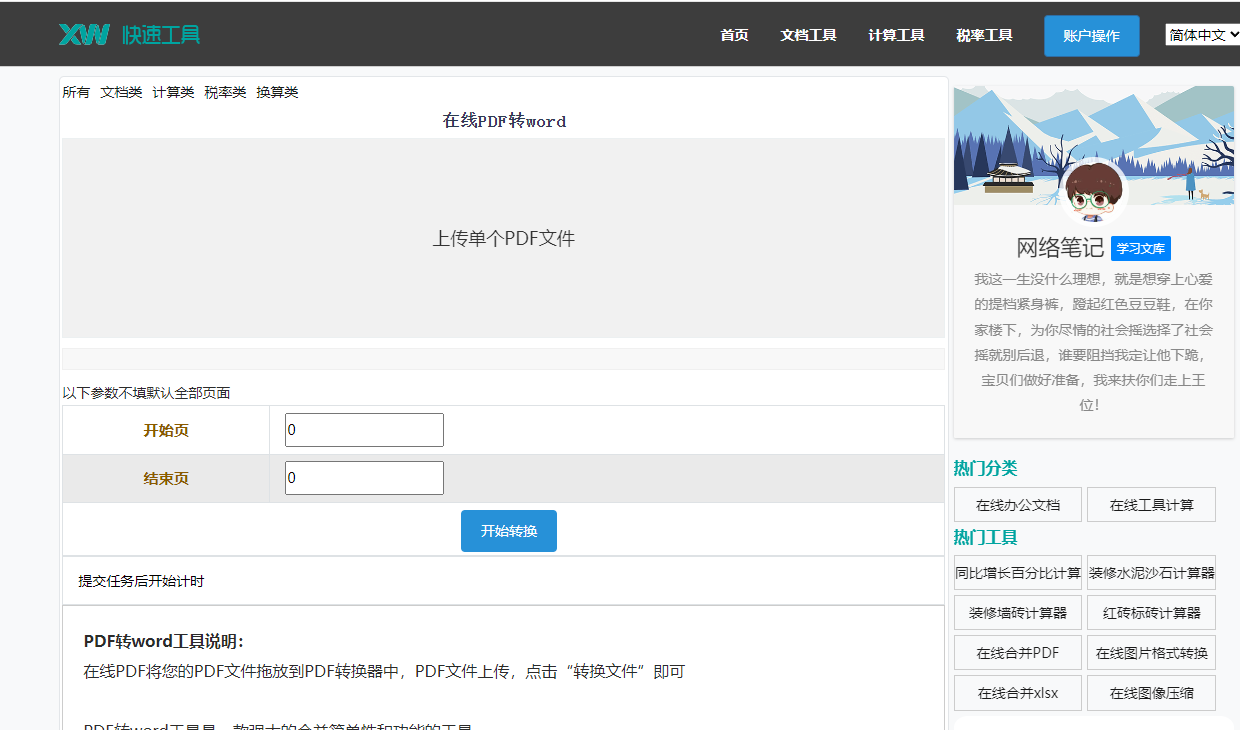Go to the 在线图片格式转换 tool
The image size is (1240, 730).
(x=1151, y=653)
